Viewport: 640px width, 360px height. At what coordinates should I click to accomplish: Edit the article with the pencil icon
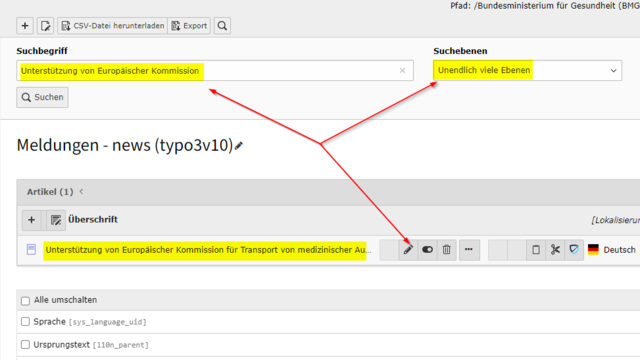pos(408,249)
